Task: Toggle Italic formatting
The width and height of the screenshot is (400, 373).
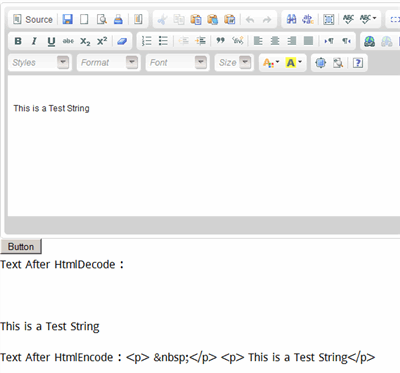Action: (x=34, y=41)
